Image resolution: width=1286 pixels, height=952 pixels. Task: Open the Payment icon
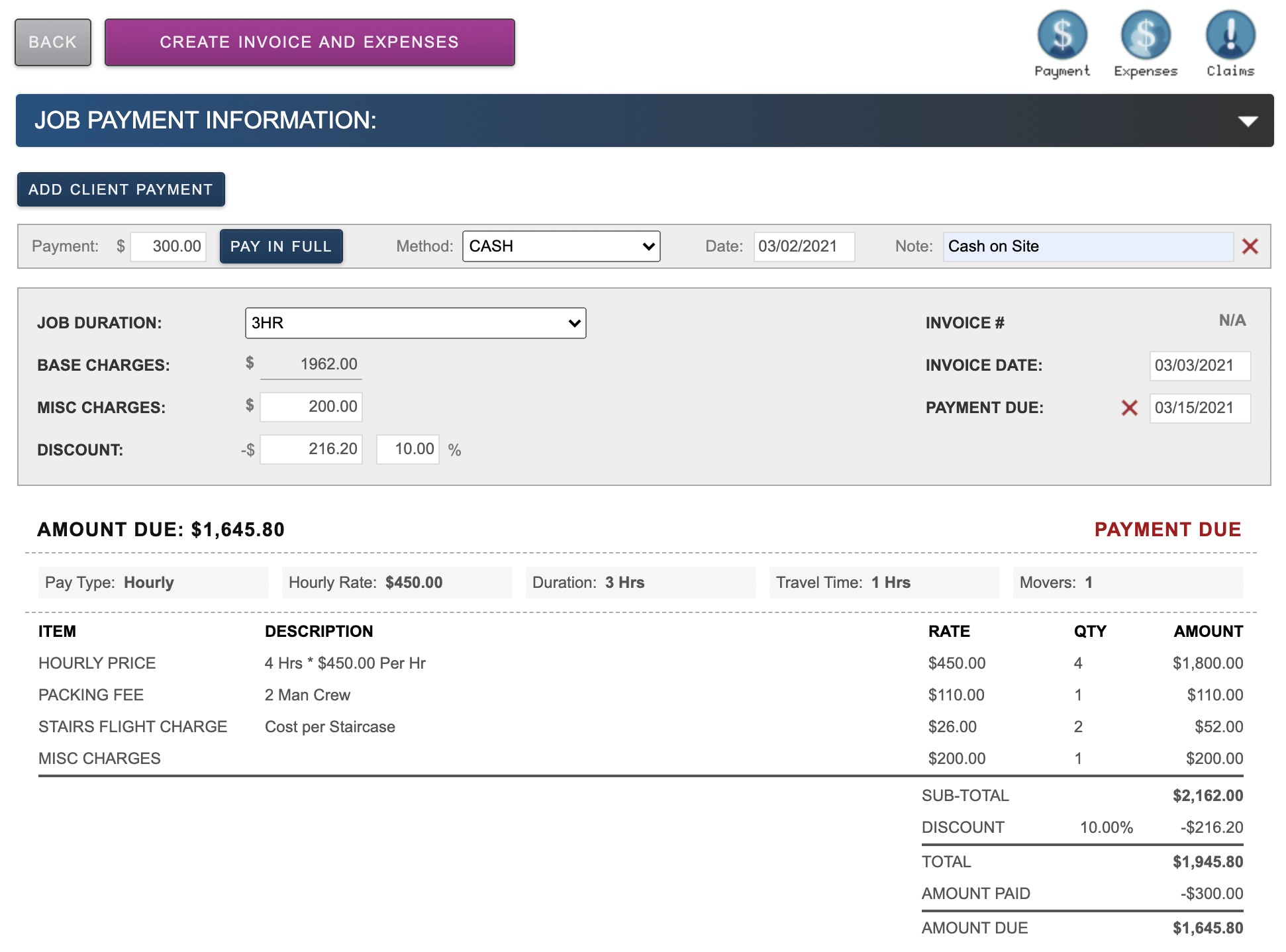click(1062, 36)
